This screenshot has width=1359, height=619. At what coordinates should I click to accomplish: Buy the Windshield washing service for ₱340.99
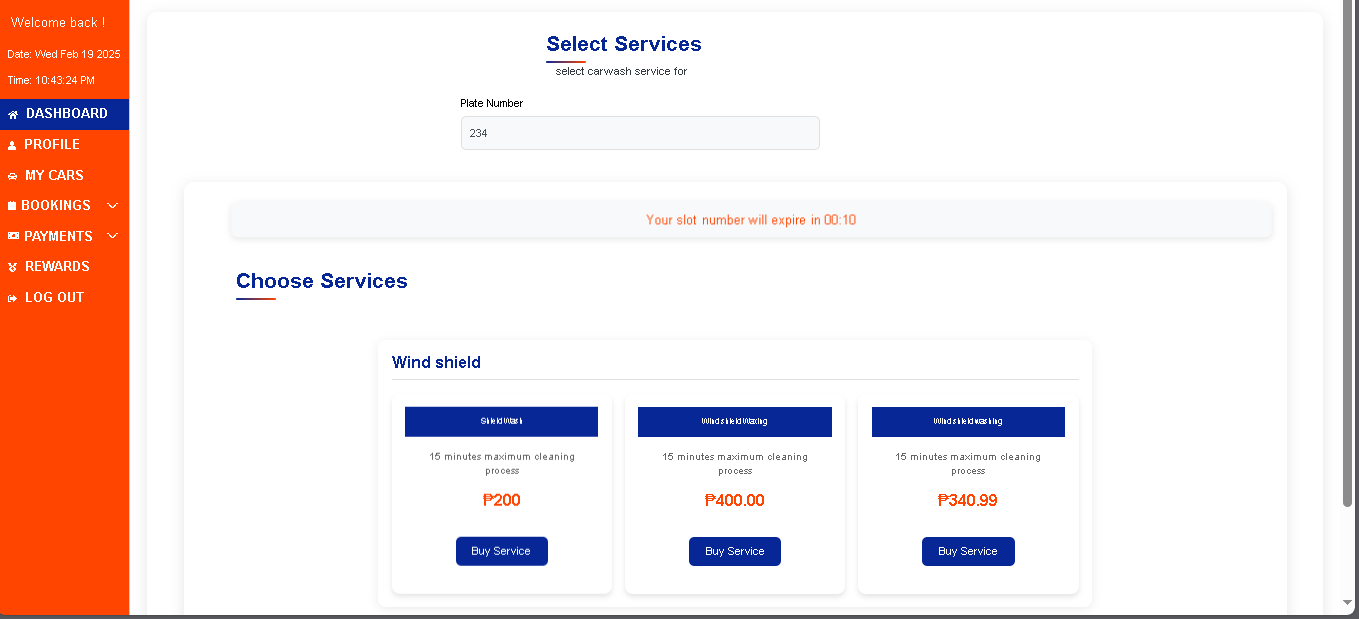pos(968,551)
